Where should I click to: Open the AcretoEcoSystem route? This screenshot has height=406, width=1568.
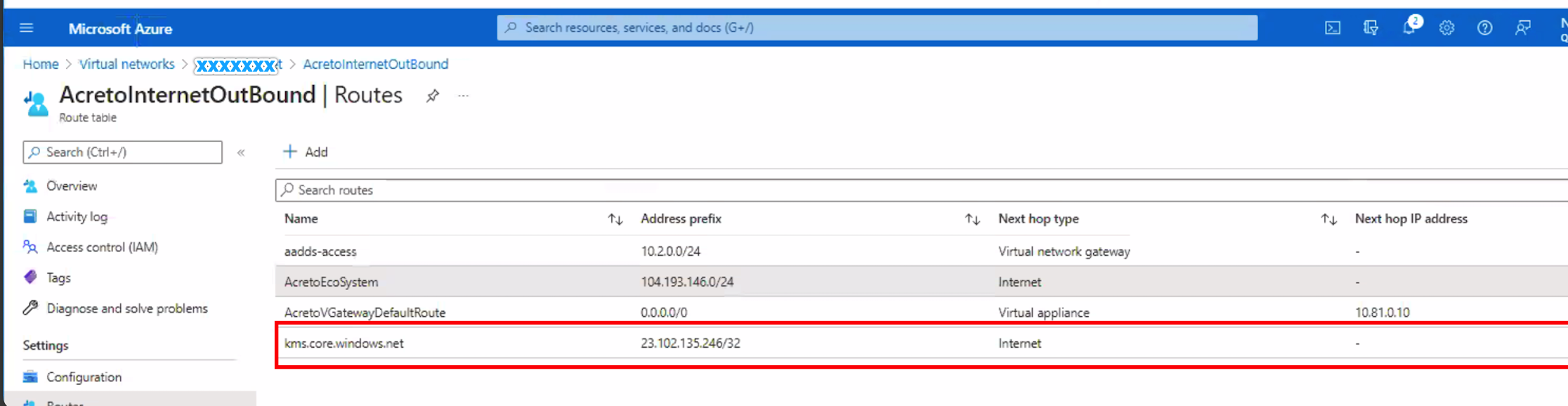coord(331,282)
